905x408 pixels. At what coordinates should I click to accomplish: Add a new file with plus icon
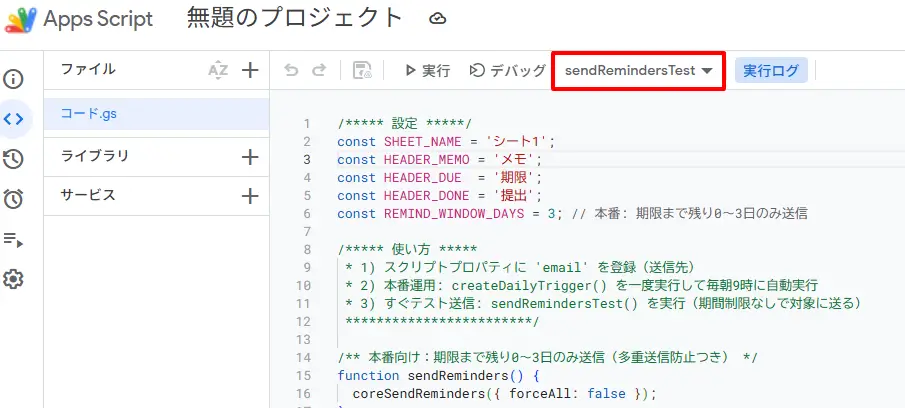point(250,70)
